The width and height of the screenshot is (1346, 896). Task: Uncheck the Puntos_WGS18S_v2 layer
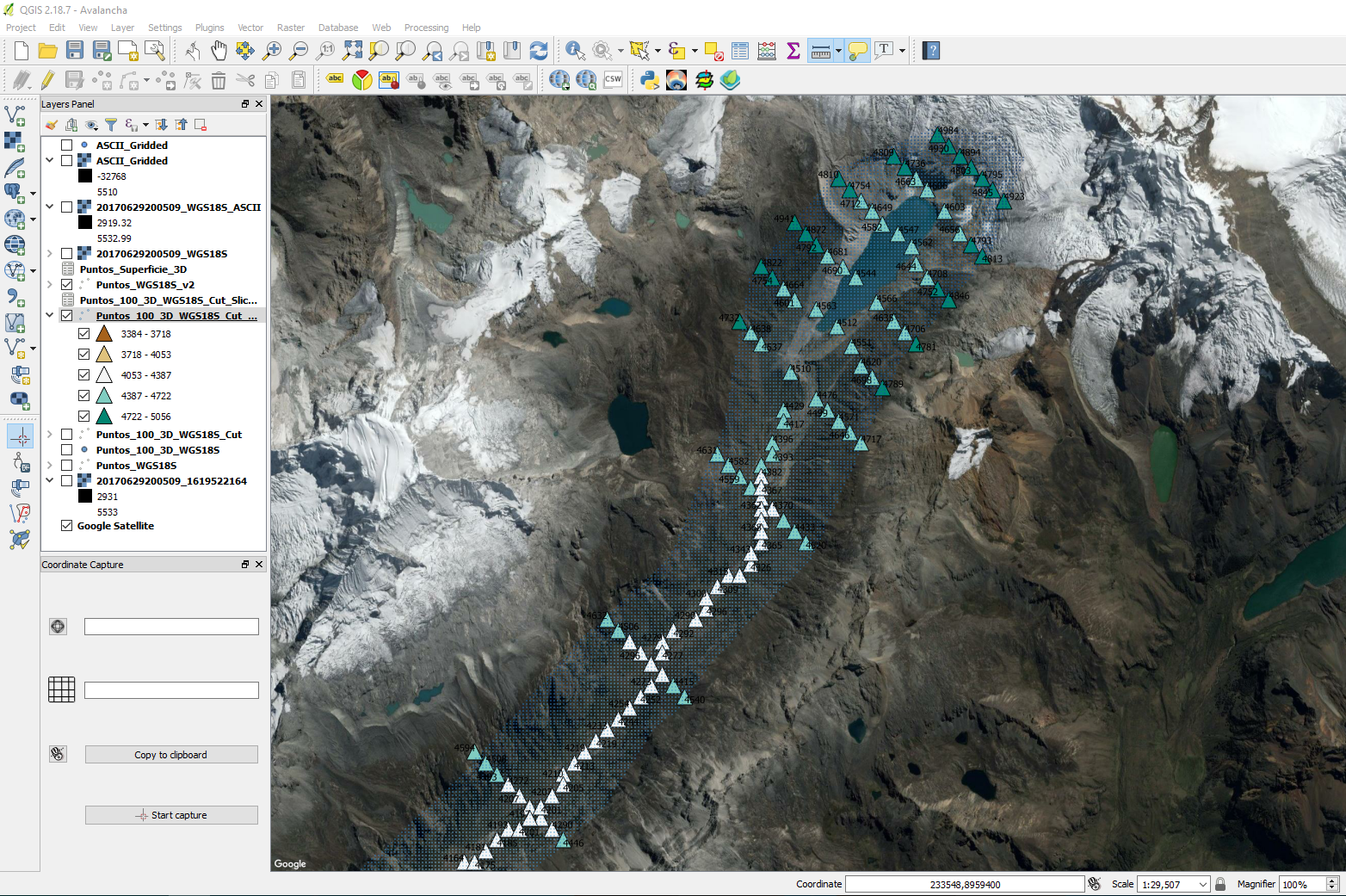67,285
